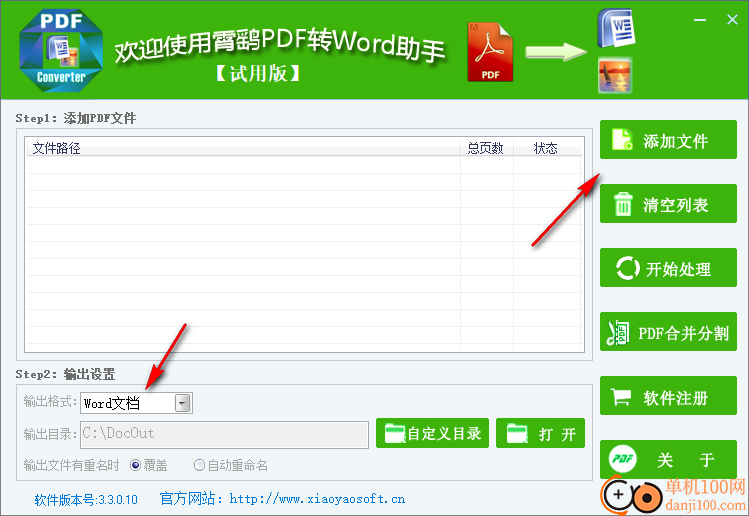Open the software registration (软件注册)
Viewport: 749px width, 516px height.
pyautogui.click(x=668, y=396)
